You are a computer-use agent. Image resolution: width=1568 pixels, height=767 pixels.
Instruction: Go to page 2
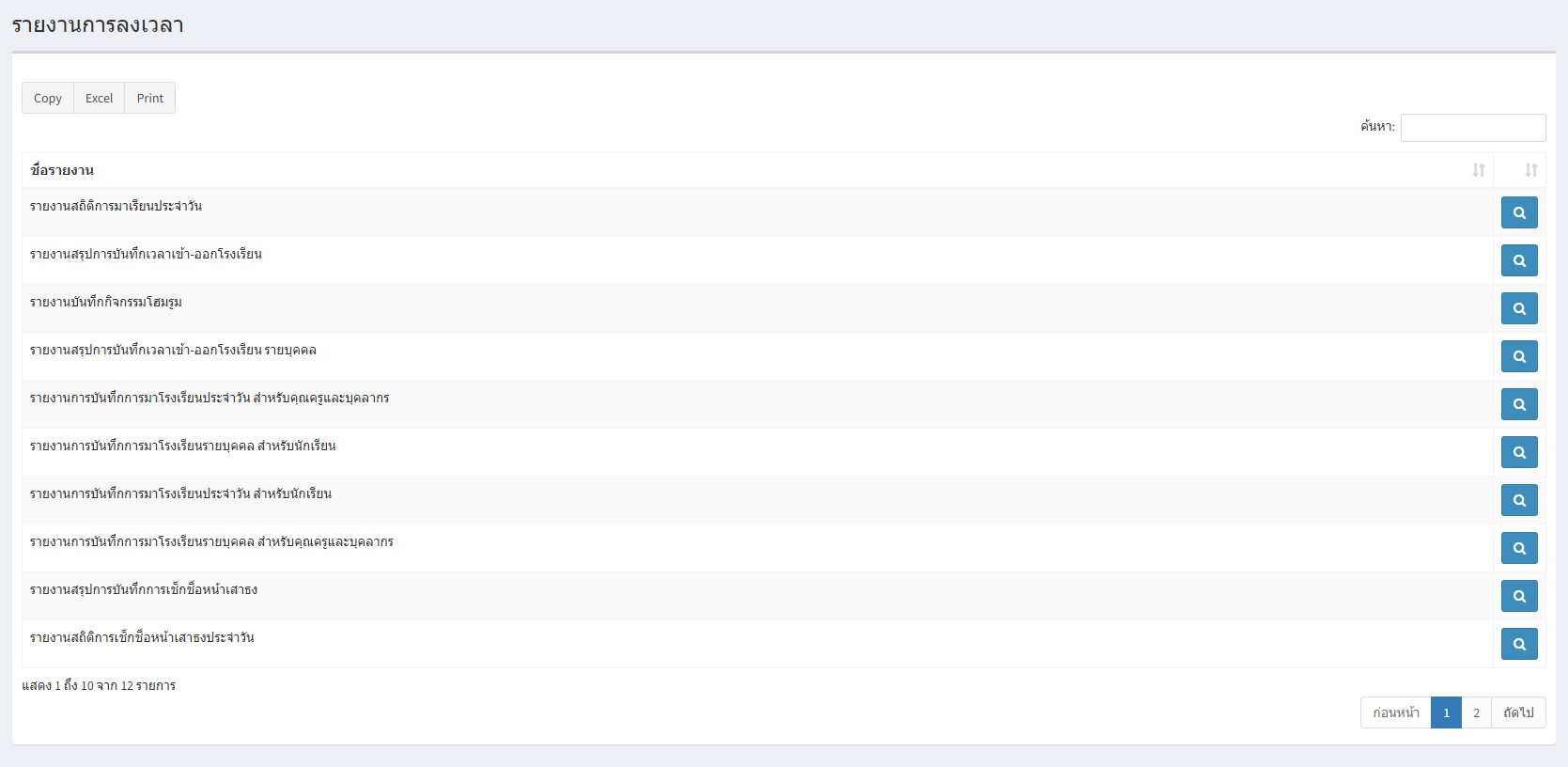point(1476,712)
